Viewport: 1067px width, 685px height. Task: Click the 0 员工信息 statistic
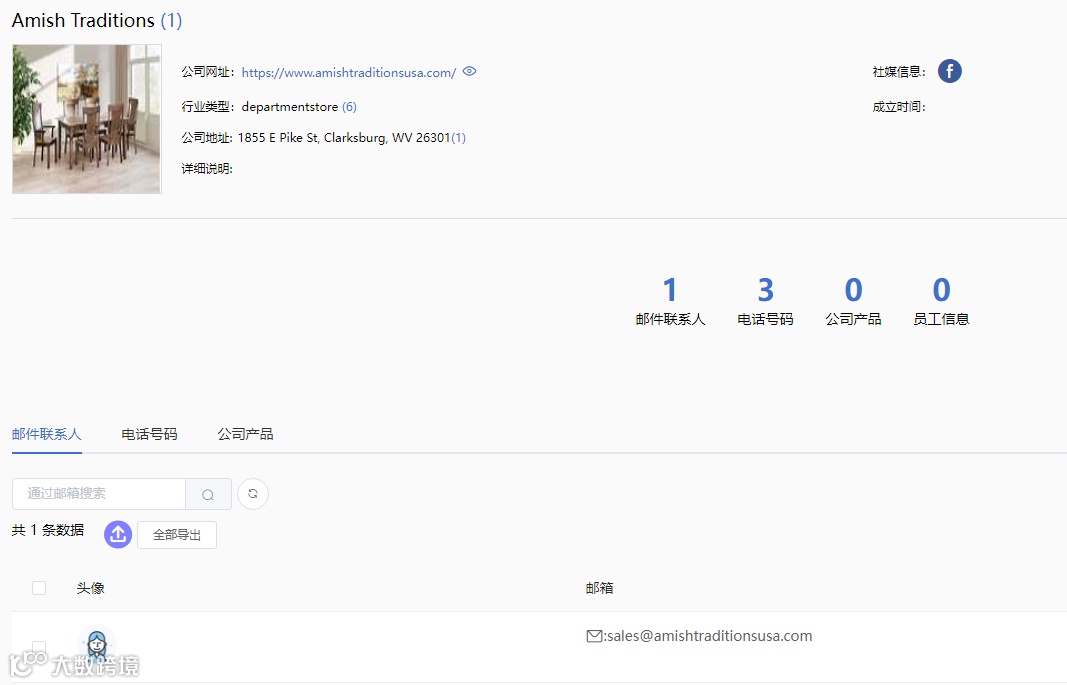pos(941,301)
